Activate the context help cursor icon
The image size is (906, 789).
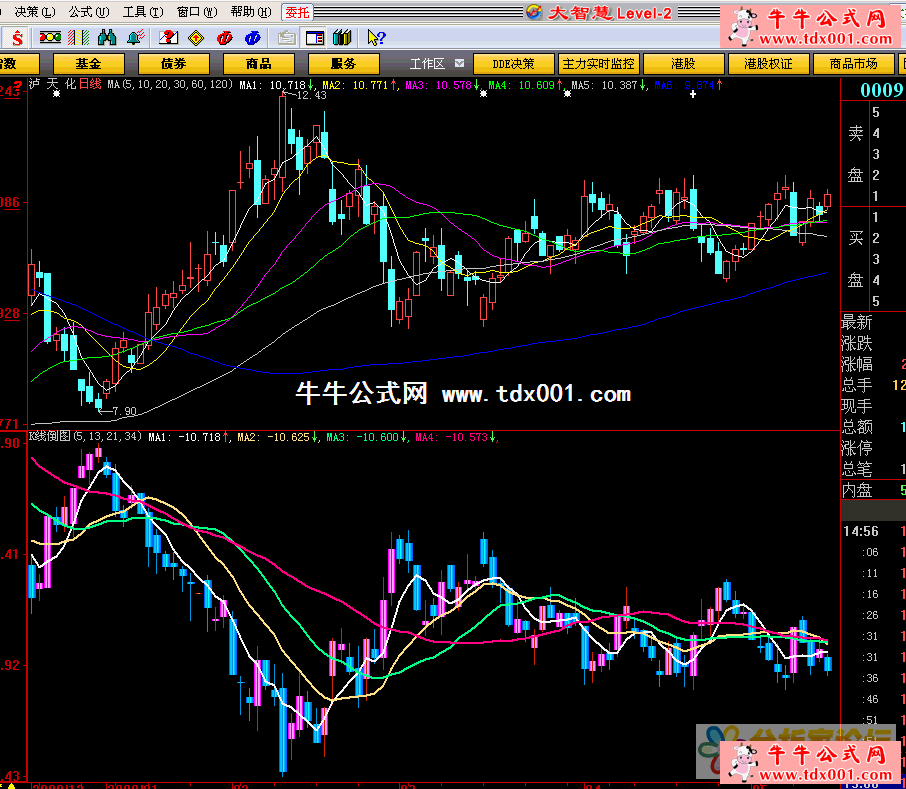point(375,38)
